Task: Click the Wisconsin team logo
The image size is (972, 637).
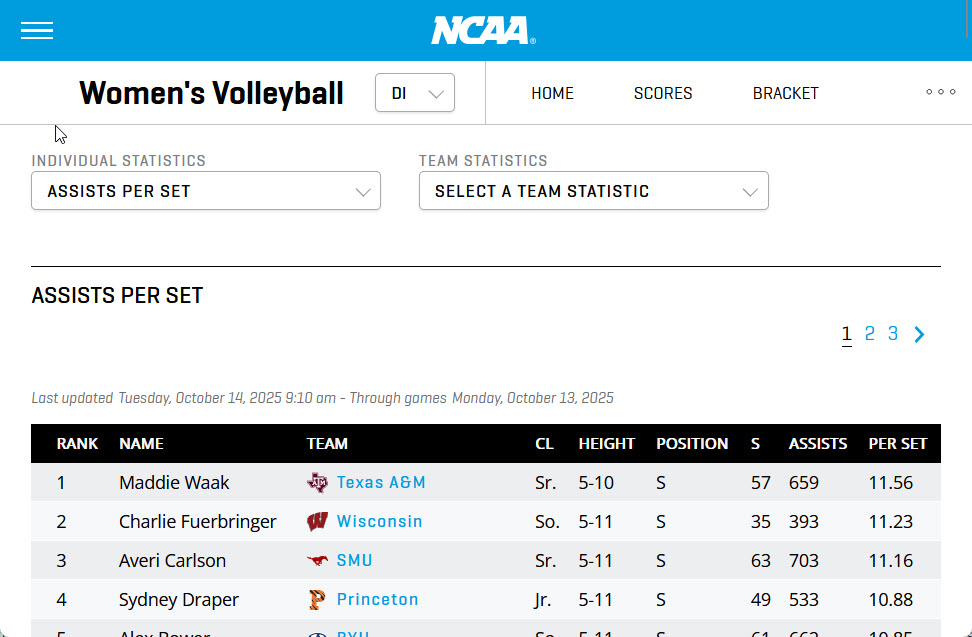Action: coord(317,522)
